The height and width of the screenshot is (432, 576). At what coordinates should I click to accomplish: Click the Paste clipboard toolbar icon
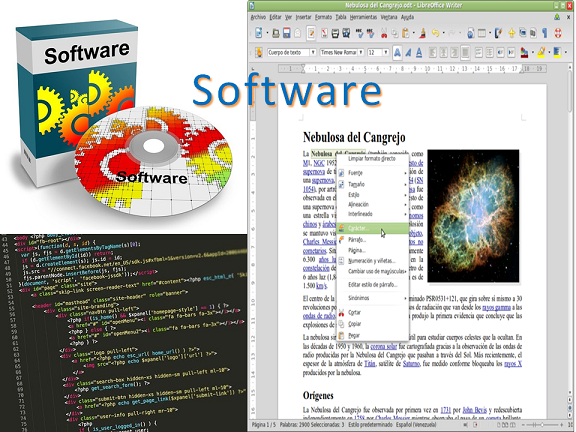406,33
